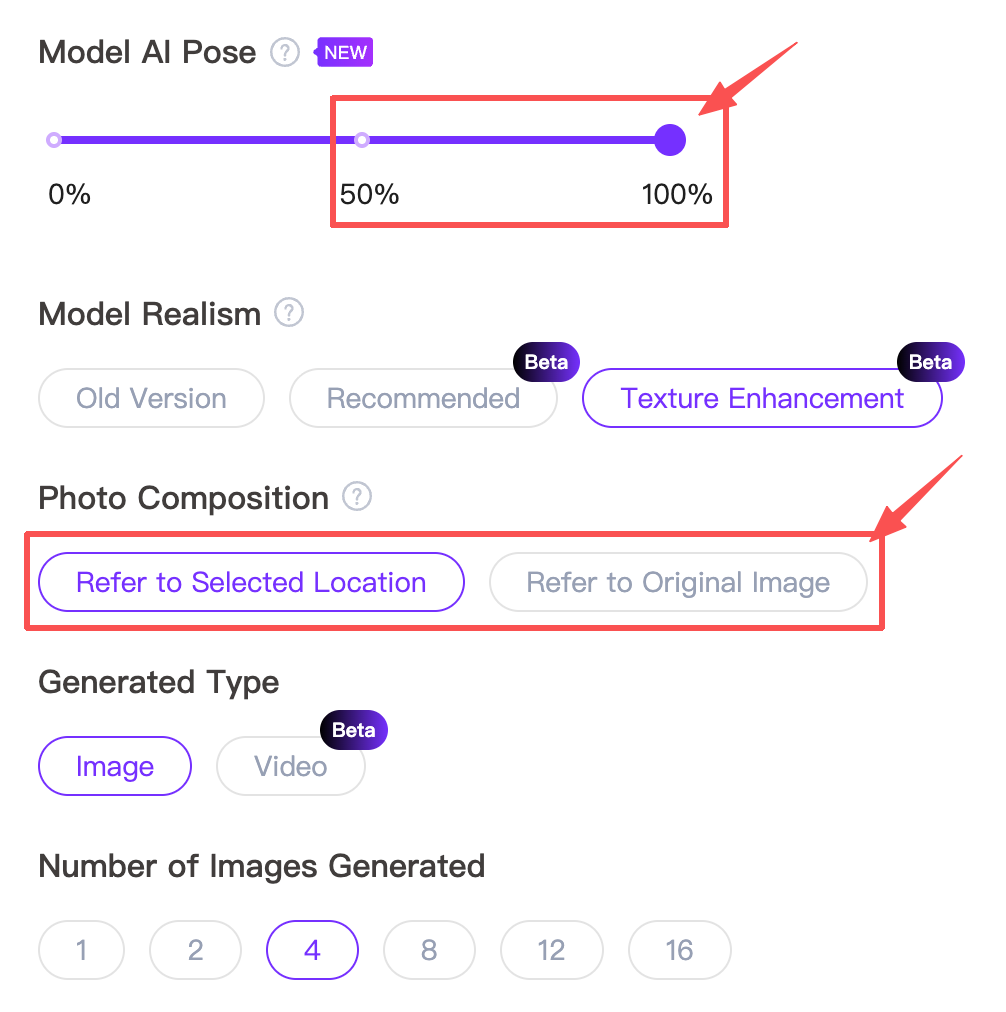Set the pose slider to 50%
1006x1012 pixels.
[363, 140]
